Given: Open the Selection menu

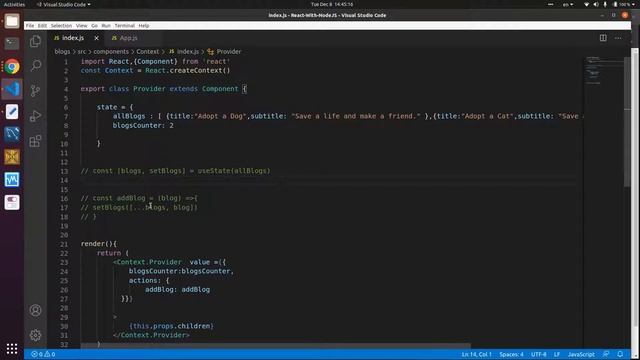Looking at the screenshot, I should point(61,25).
